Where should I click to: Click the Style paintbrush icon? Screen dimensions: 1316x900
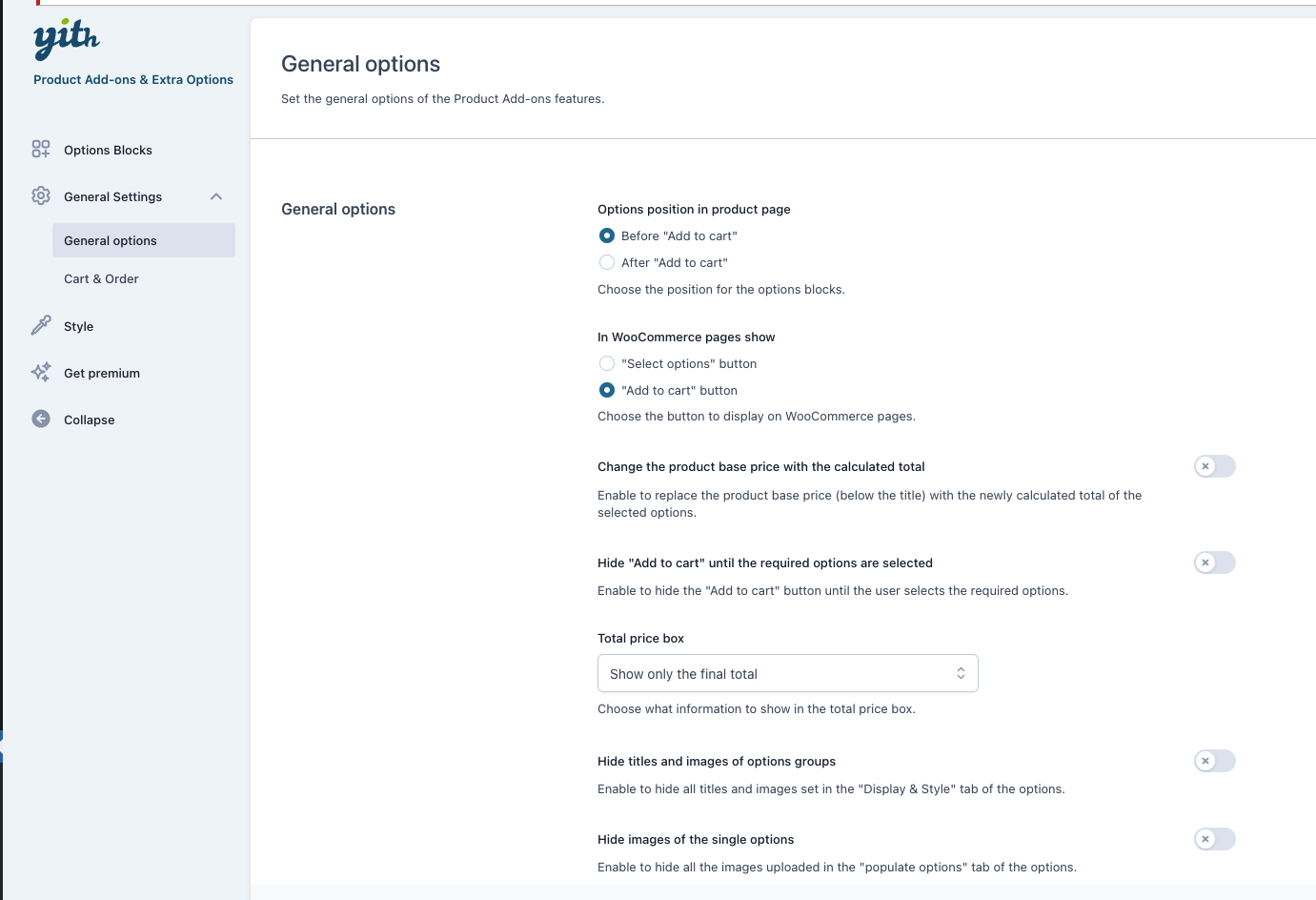pos(41,325)
